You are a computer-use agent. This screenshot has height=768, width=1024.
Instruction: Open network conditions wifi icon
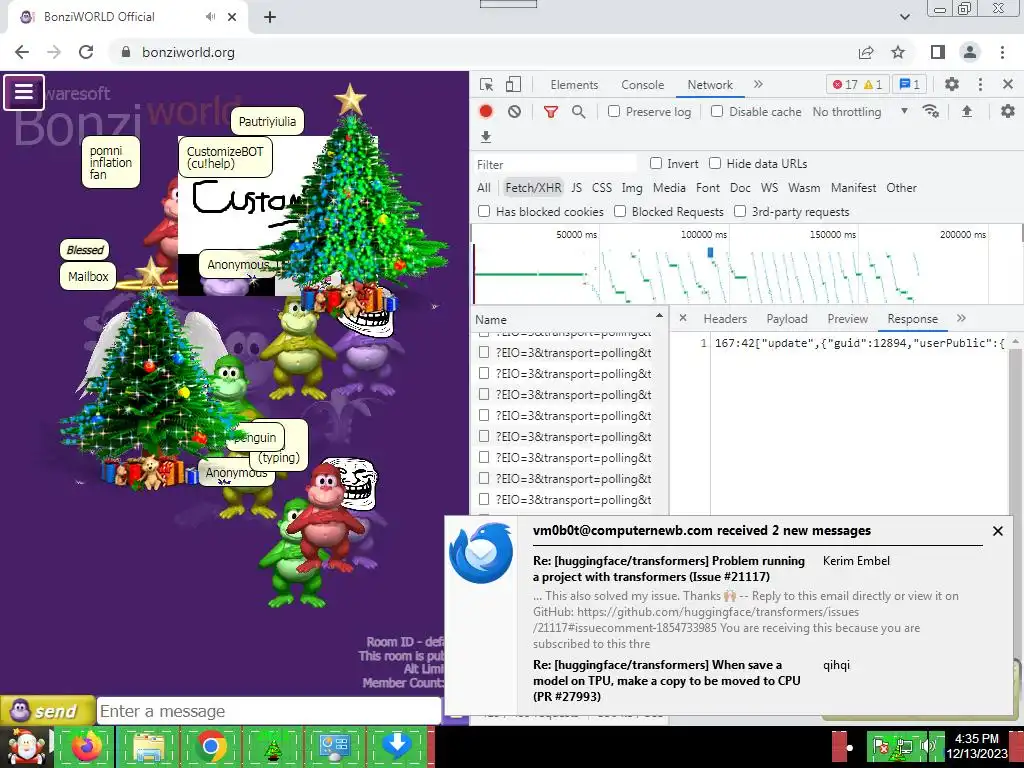[x=931, y=112]
